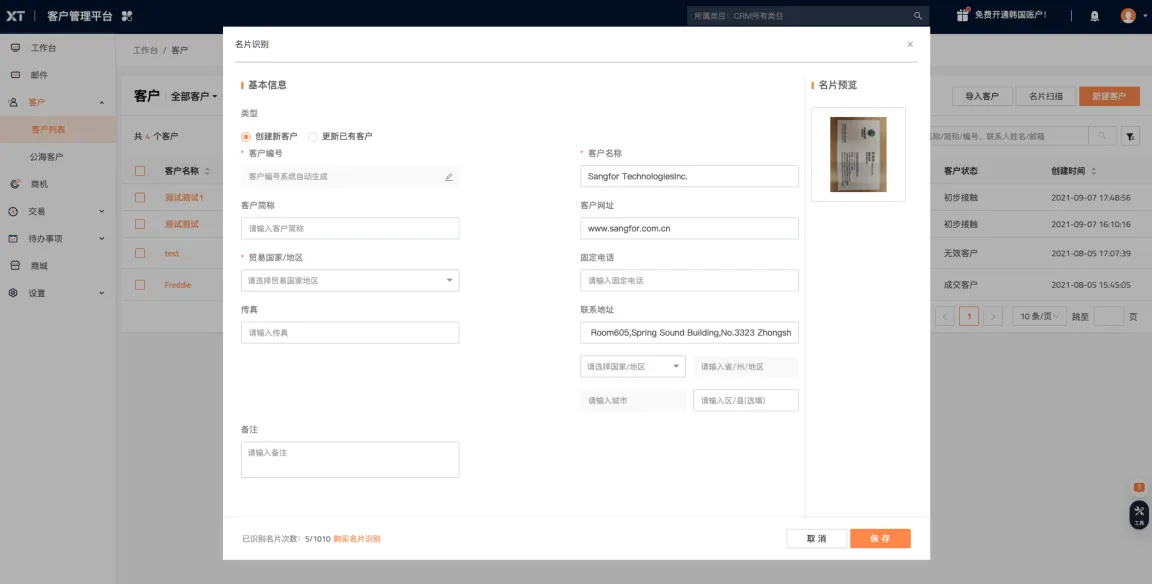Viewport: 1152px width, 584px height.
Task: Open the notification bell
Action: point(1095,15)
